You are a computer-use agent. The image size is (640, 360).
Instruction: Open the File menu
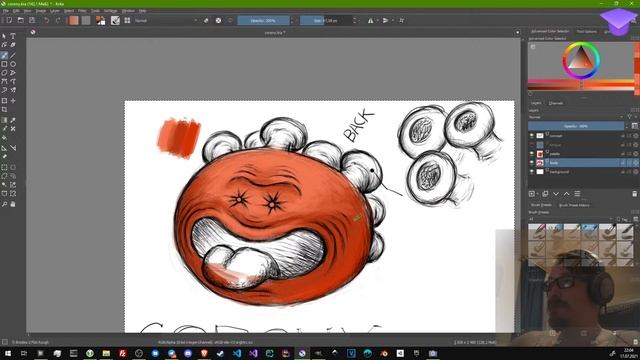coord(6,11)
